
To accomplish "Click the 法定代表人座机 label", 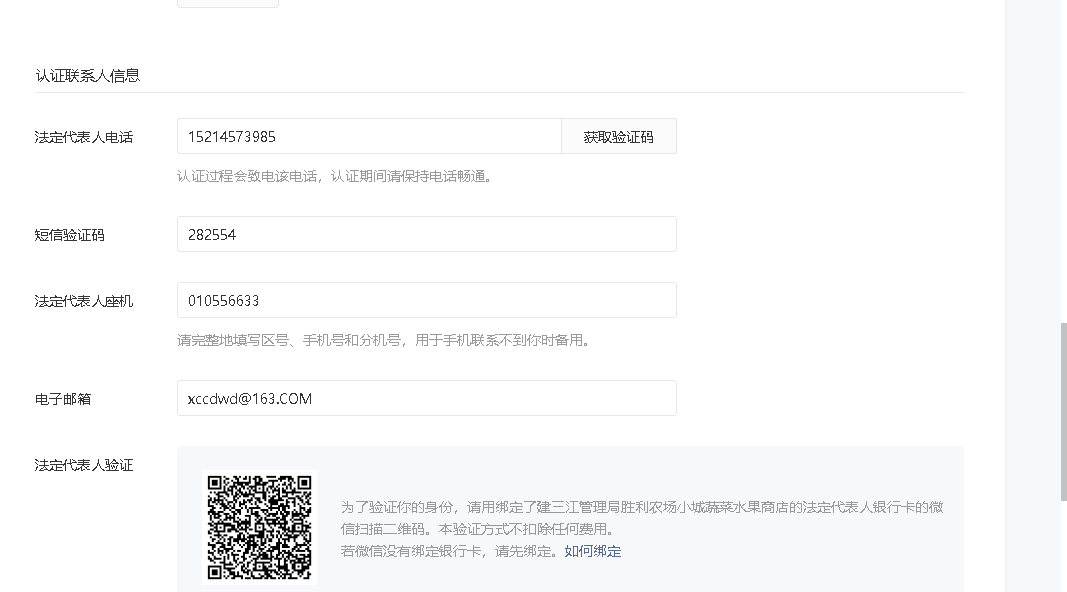I will point(84,301).
